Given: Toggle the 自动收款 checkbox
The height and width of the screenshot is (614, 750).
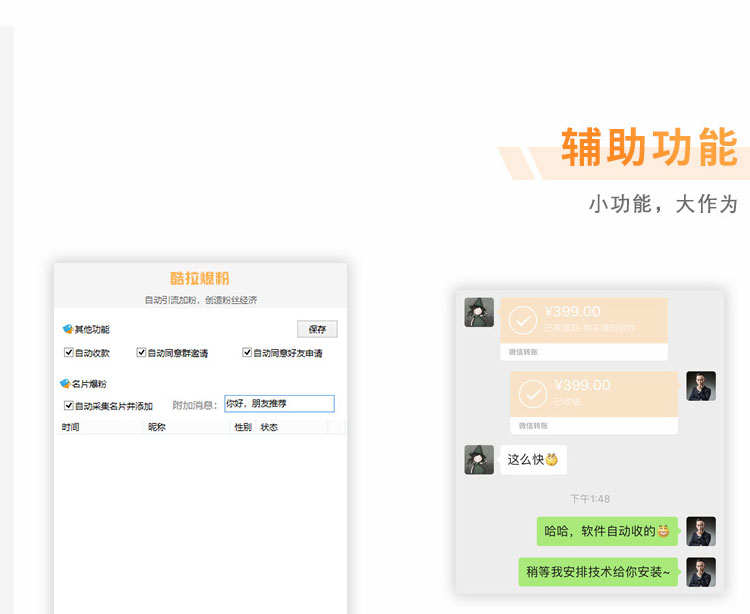Looking at the screenshot, I should (x=68, y=352).
